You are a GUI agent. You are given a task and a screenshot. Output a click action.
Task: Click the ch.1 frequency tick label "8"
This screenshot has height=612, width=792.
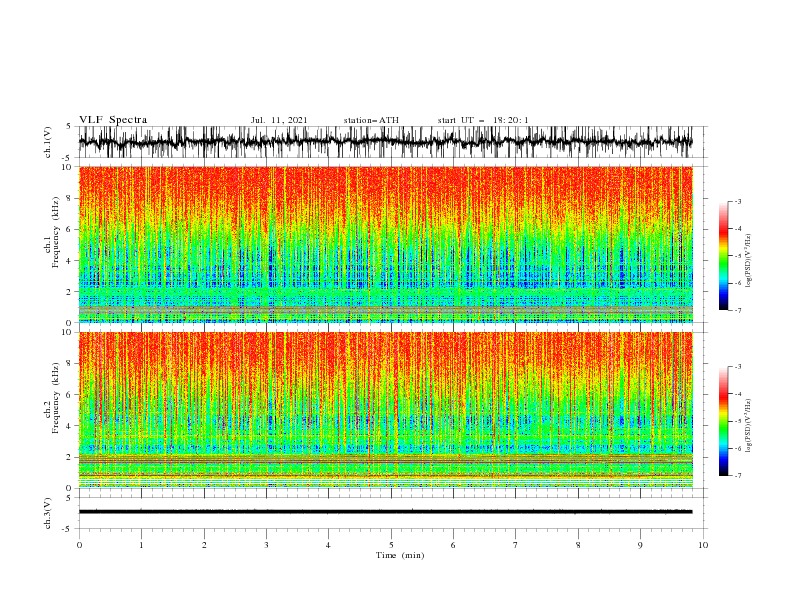click(69, 198)
